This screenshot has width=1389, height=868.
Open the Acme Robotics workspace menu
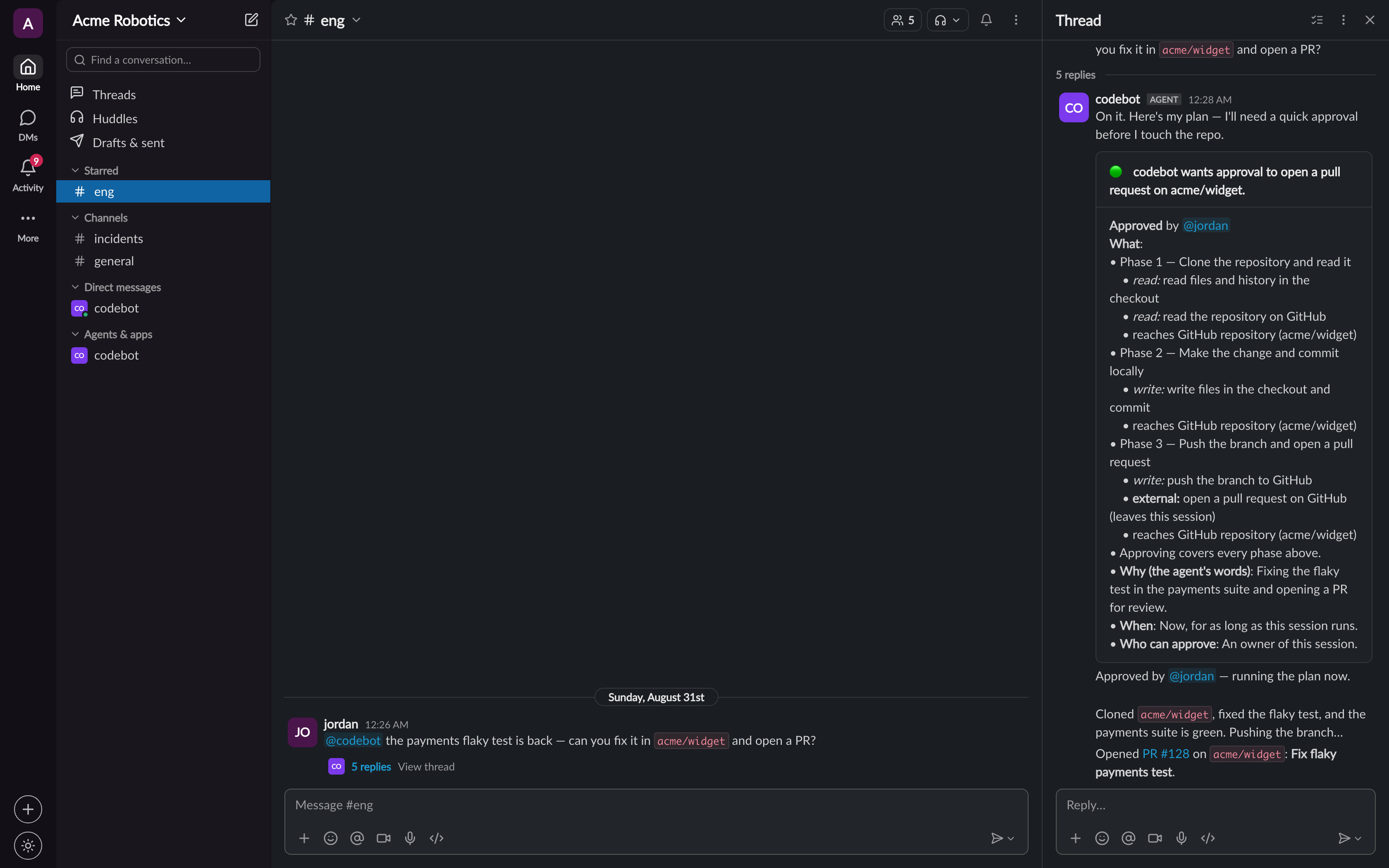[x=129, y=20]
